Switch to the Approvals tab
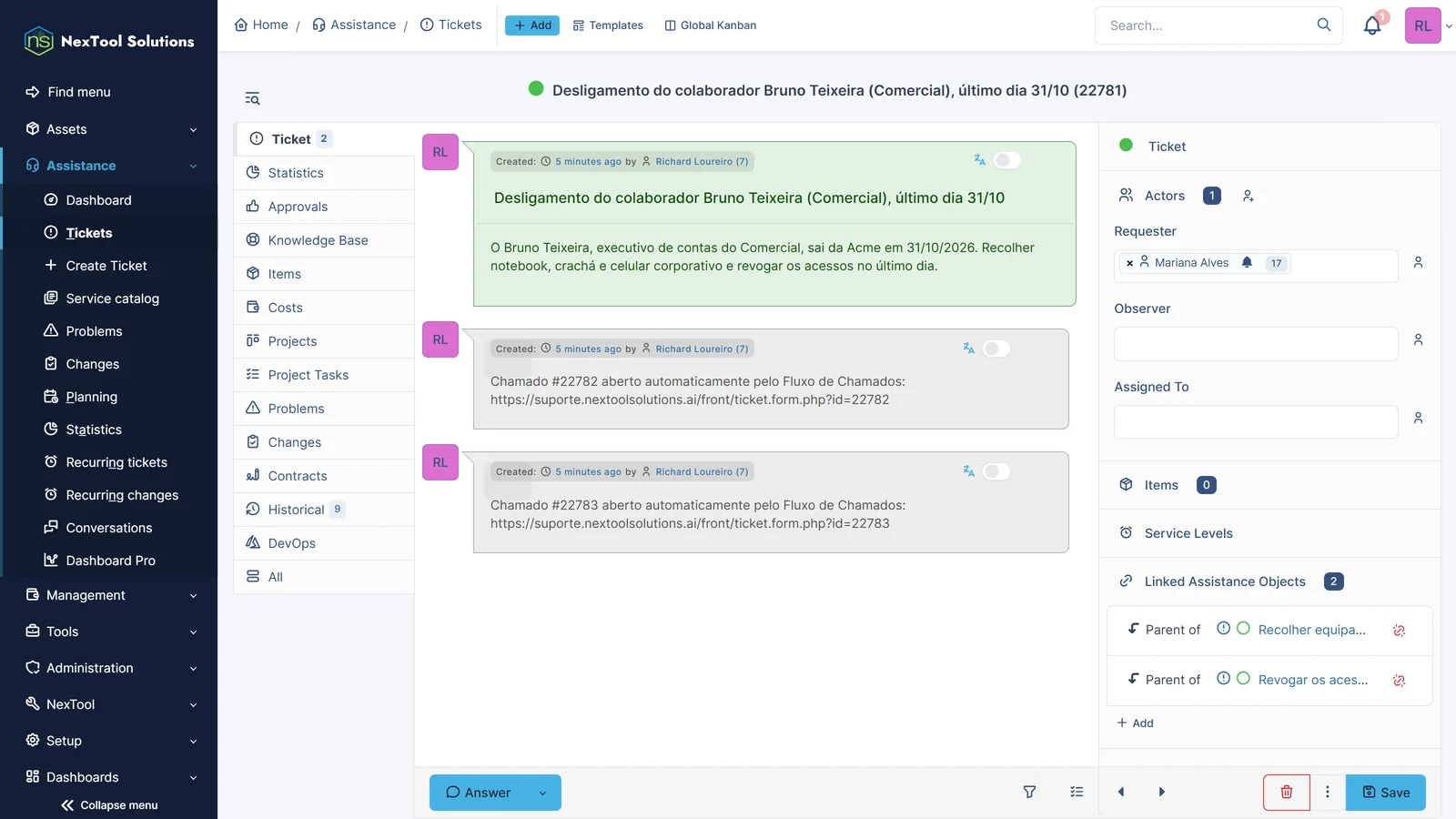 pos(324,207)
